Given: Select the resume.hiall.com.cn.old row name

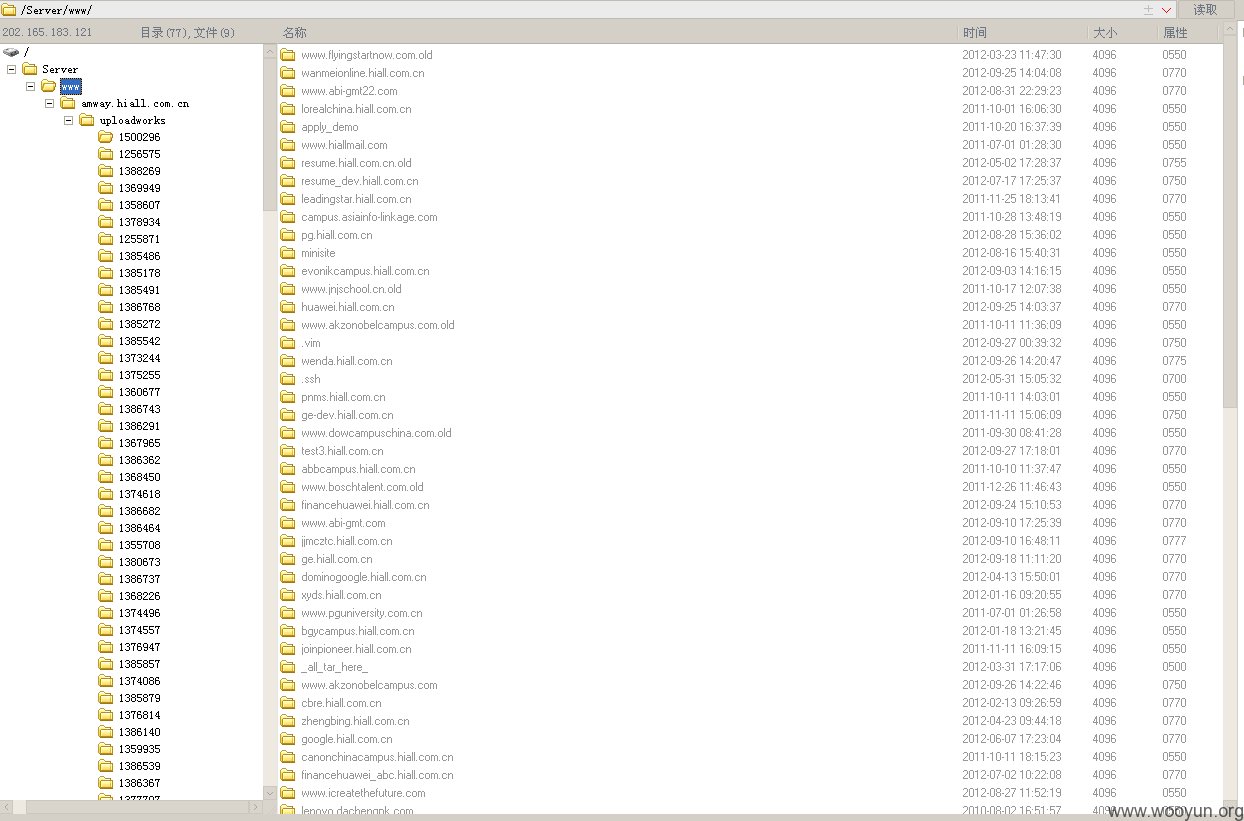Looking at the screenshot, I should [356, 163].
